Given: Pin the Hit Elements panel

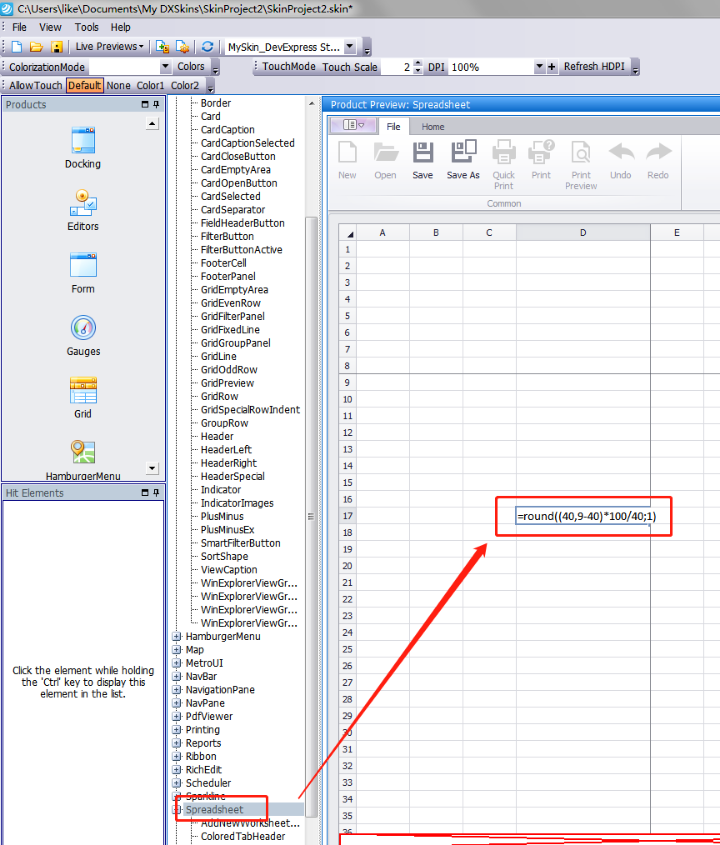Looking at the screenshot, I should point(156,493).
